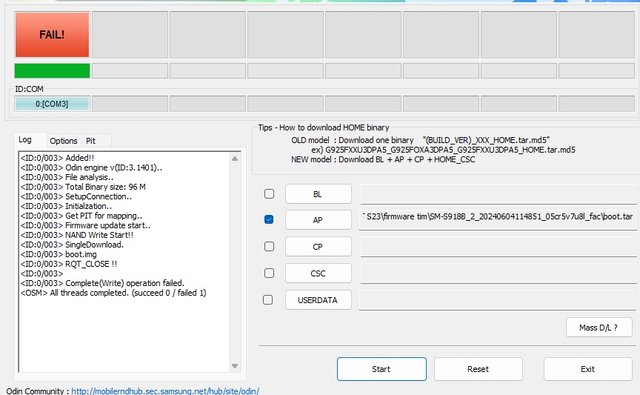Viewport: 640px width, 395px height.
Task: Choose a file with the AP button
Action: point(318,220)
